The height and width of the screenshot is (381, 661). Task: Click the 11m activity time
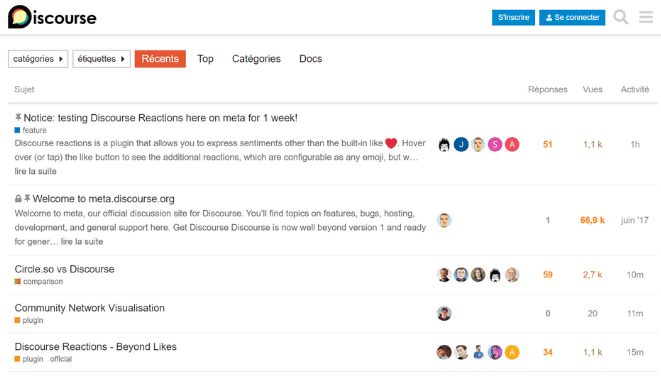tap(635, 314)
